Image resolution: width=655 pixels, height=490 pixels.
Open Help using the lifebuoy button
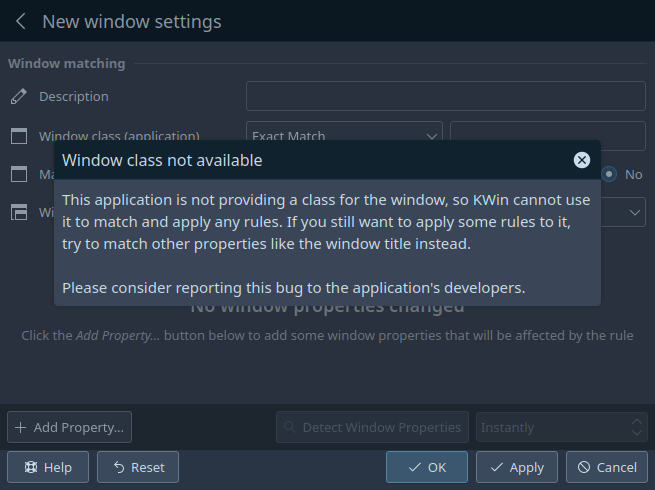(48, 467)
